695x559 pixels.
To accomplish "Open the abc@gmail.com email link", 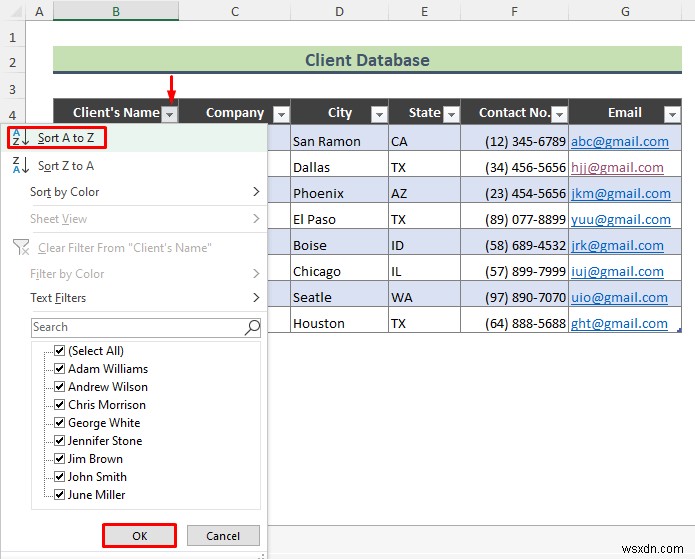I will click(619, 141).
